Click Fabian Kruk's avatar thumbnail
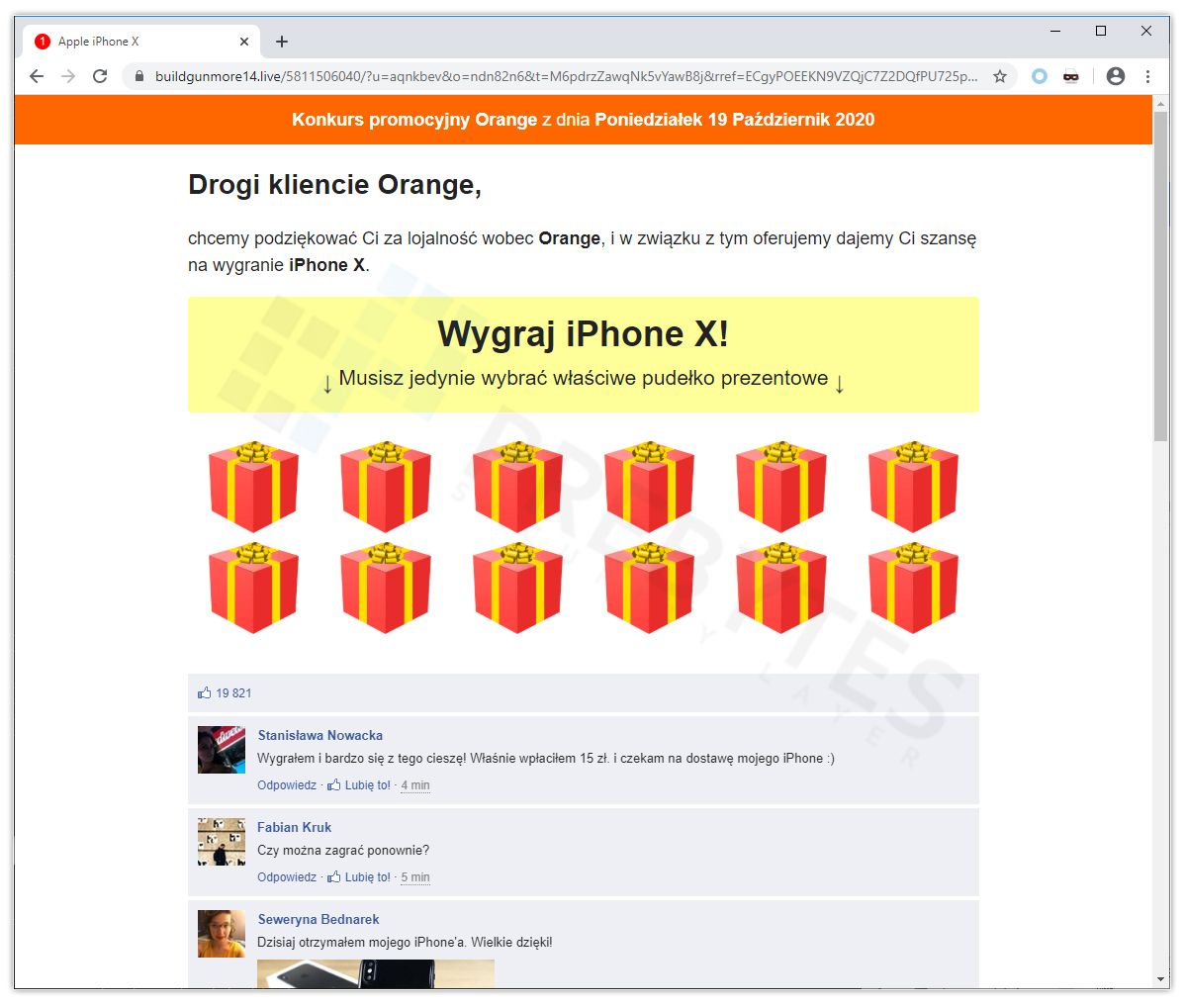 click(222, 842)
